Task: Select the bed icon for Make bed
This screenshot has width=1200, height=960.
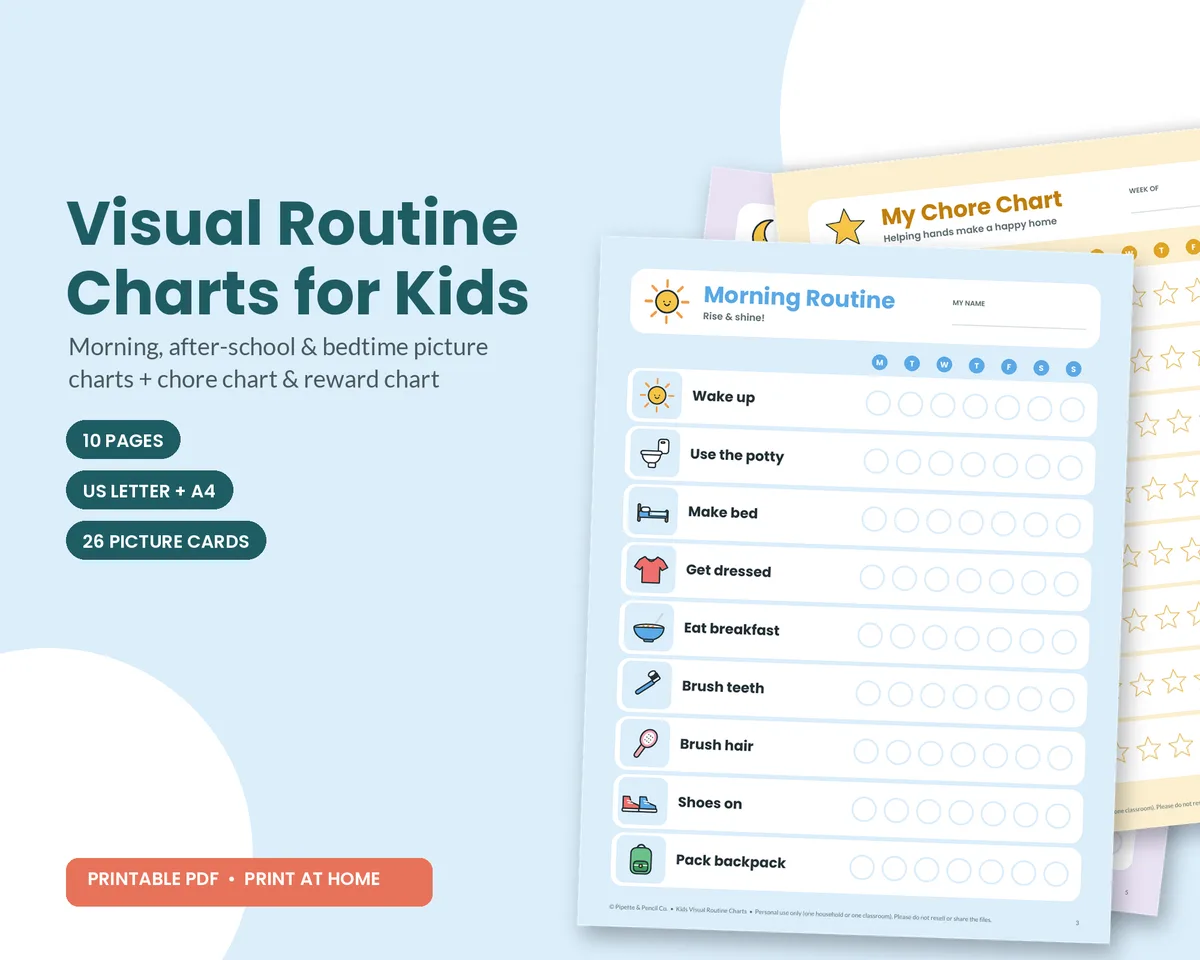Action: click(x=653, y=511)
